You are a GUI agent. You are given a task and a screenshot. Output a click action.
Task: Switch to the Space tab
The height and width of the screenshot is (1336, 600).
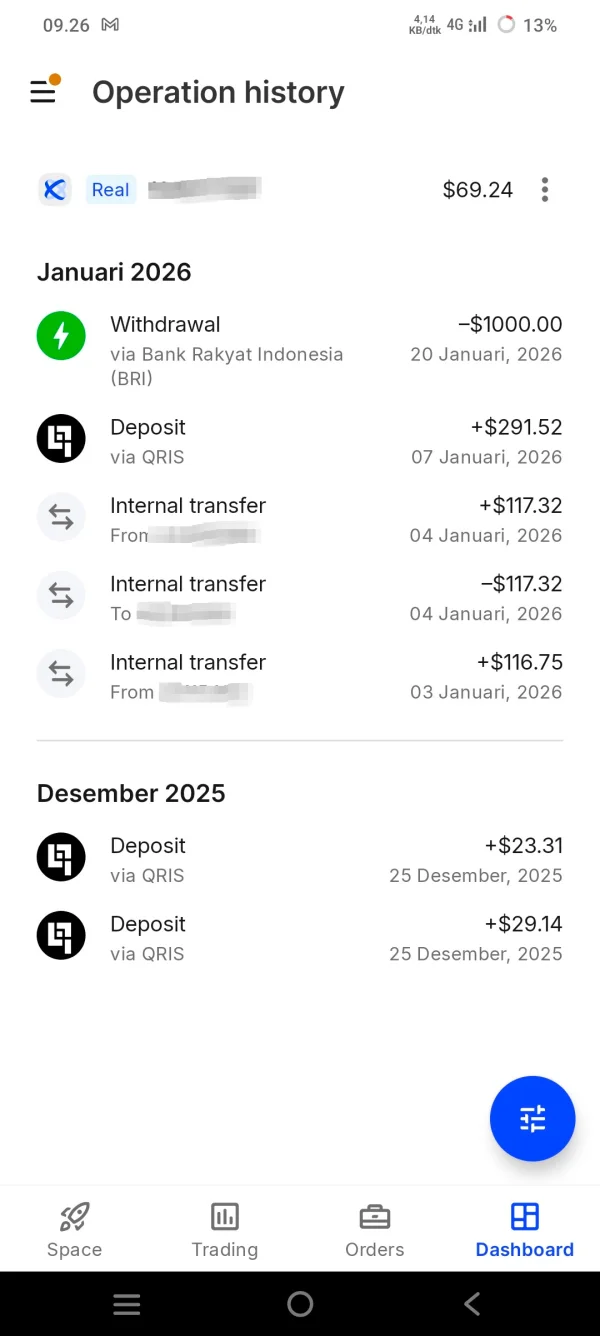pyautogui.click(x=74, y=1229)
